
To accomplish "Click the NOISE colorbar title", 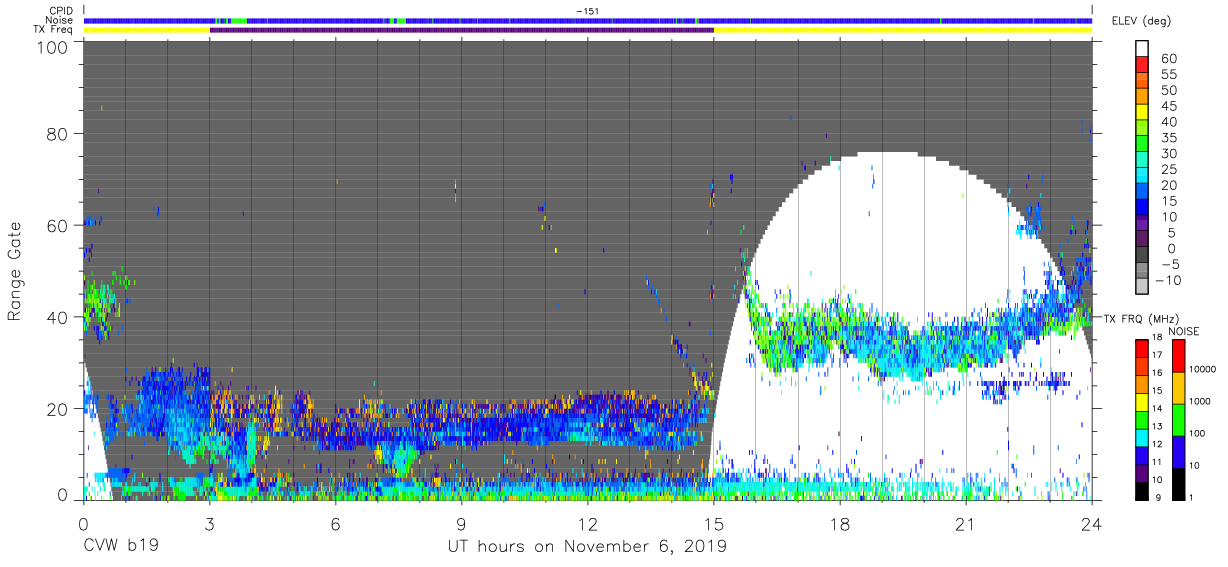I will 1186,330.
